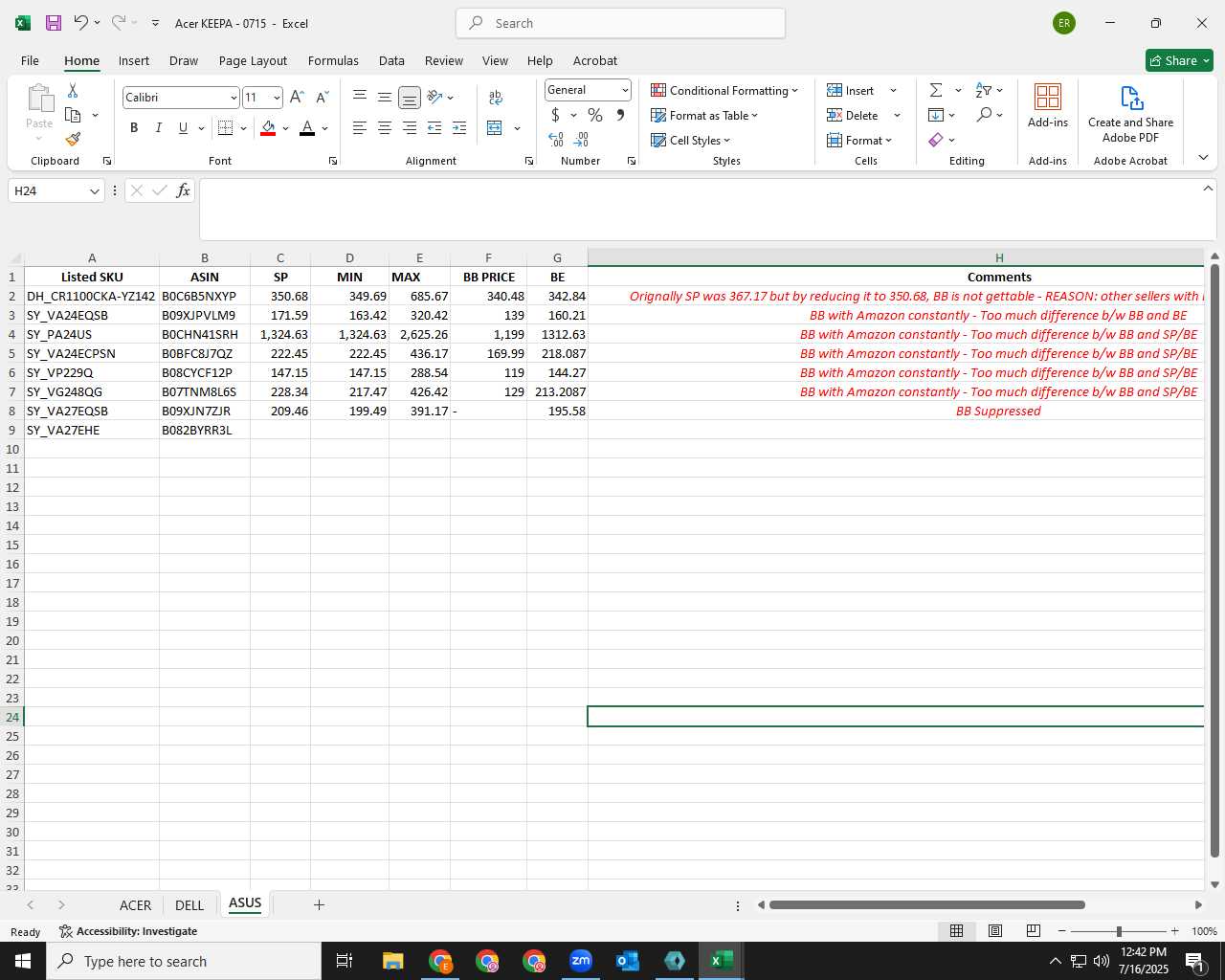Image resolution: width=1225 pixels, height=980 pixels.
Task: Collapse the ribbon chevron
Action: [x=1203, y=157]
